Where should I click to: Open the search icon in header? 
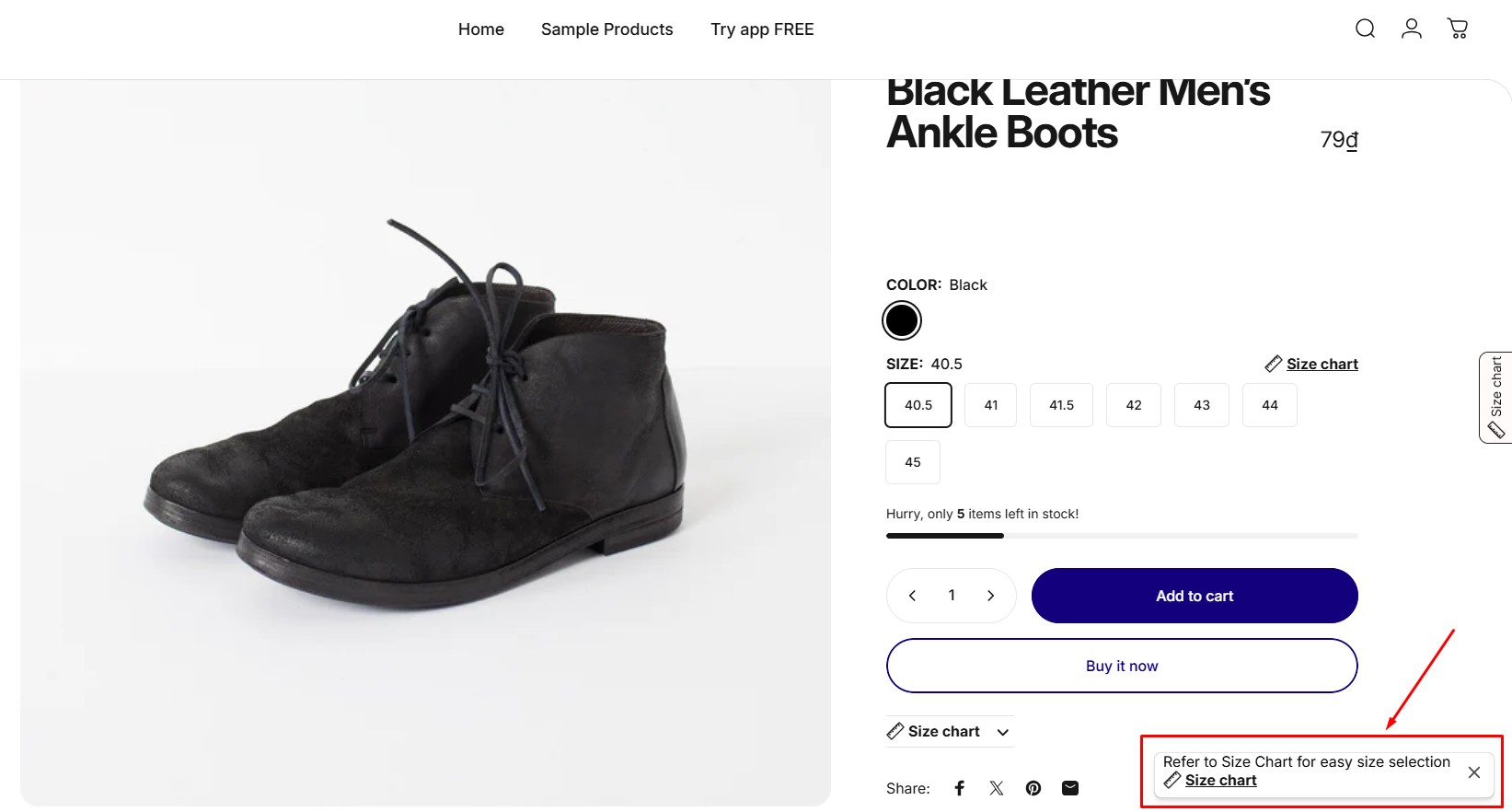tap(1365, 29)
